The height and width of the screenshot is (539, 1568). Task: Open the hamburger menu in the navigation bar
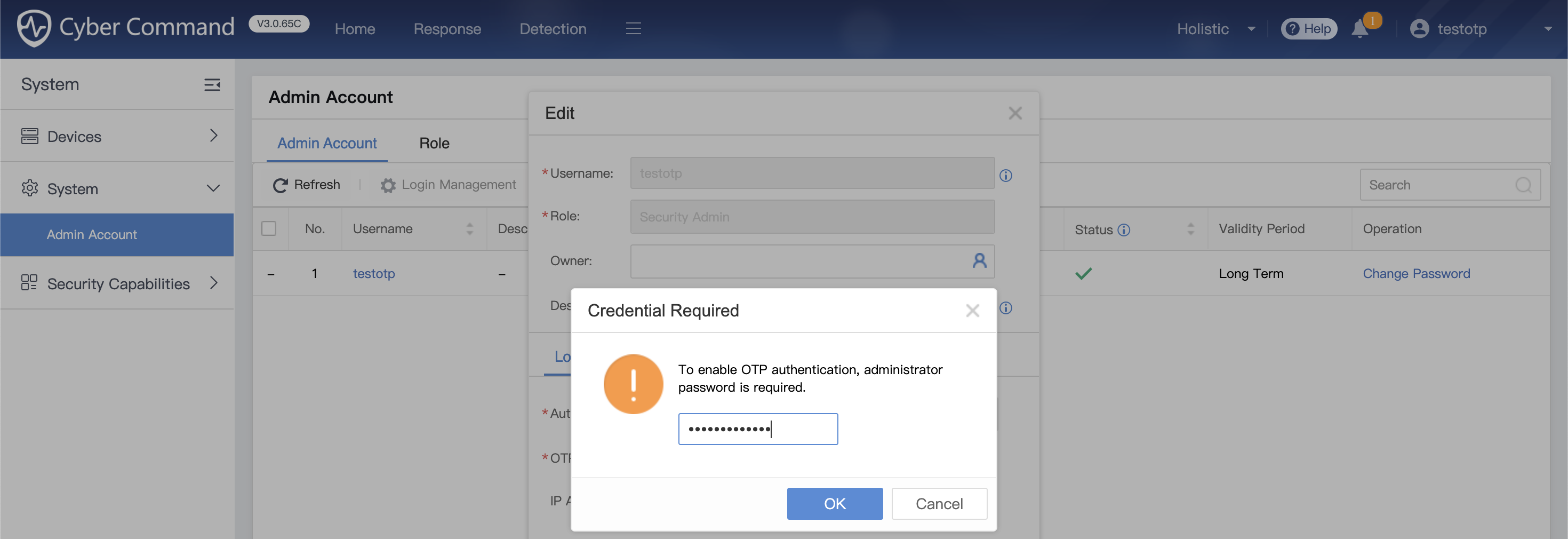point(633,28)
